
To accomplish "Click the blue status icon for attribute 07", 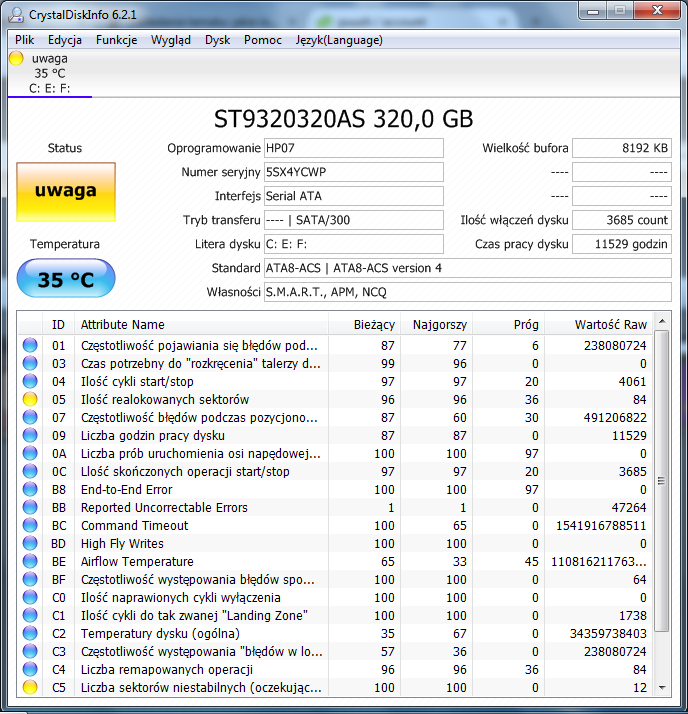I will (x=30, y=417).
